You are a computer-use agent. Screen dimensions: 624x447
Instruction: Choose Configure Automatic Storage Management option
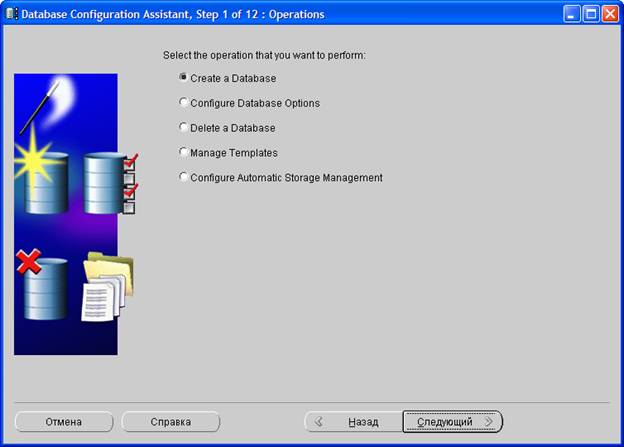pyautogui.click(x=182, y=178)
